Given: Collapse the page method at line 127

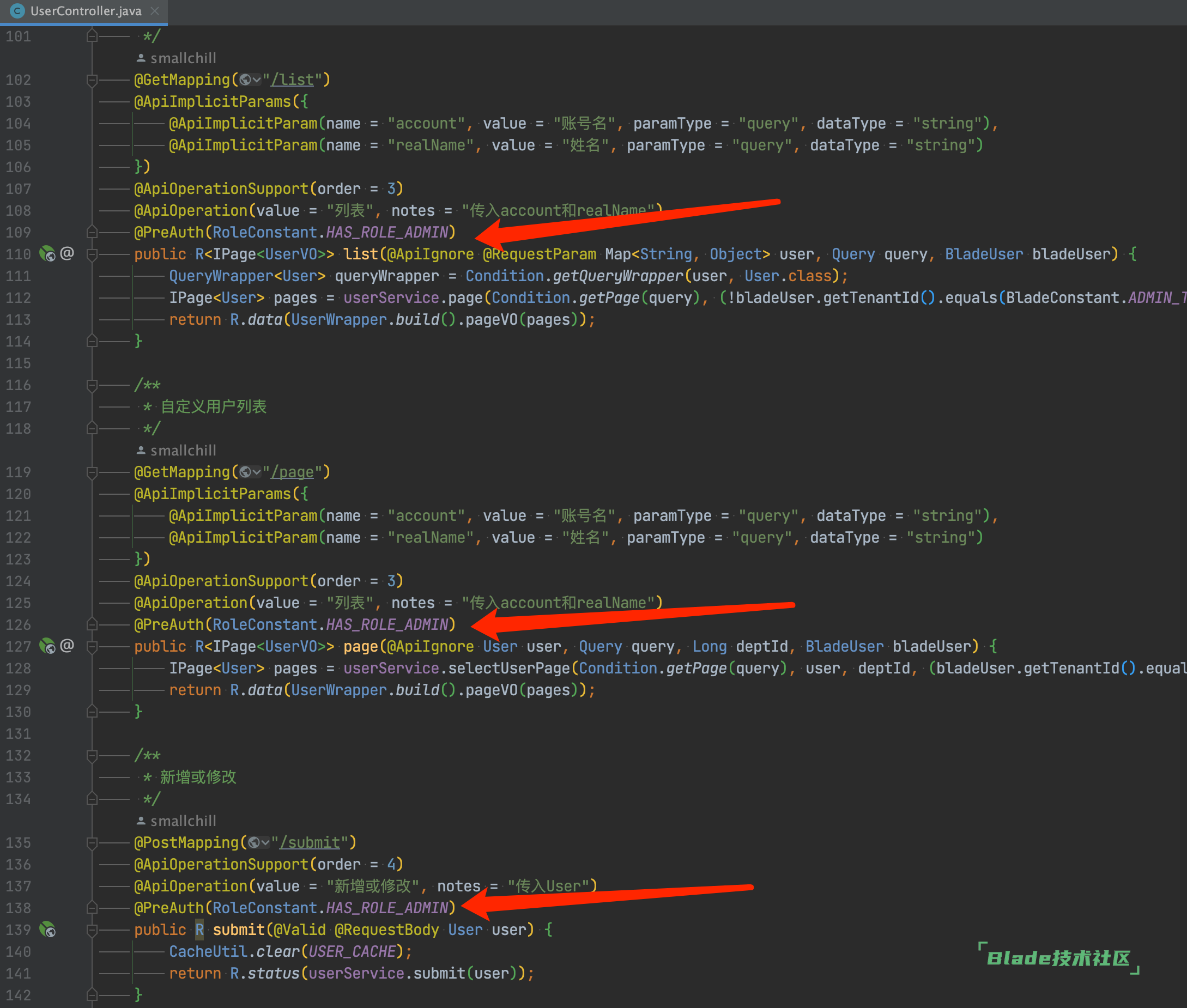Looking at the screenshot, I should (x=92, y=646).
